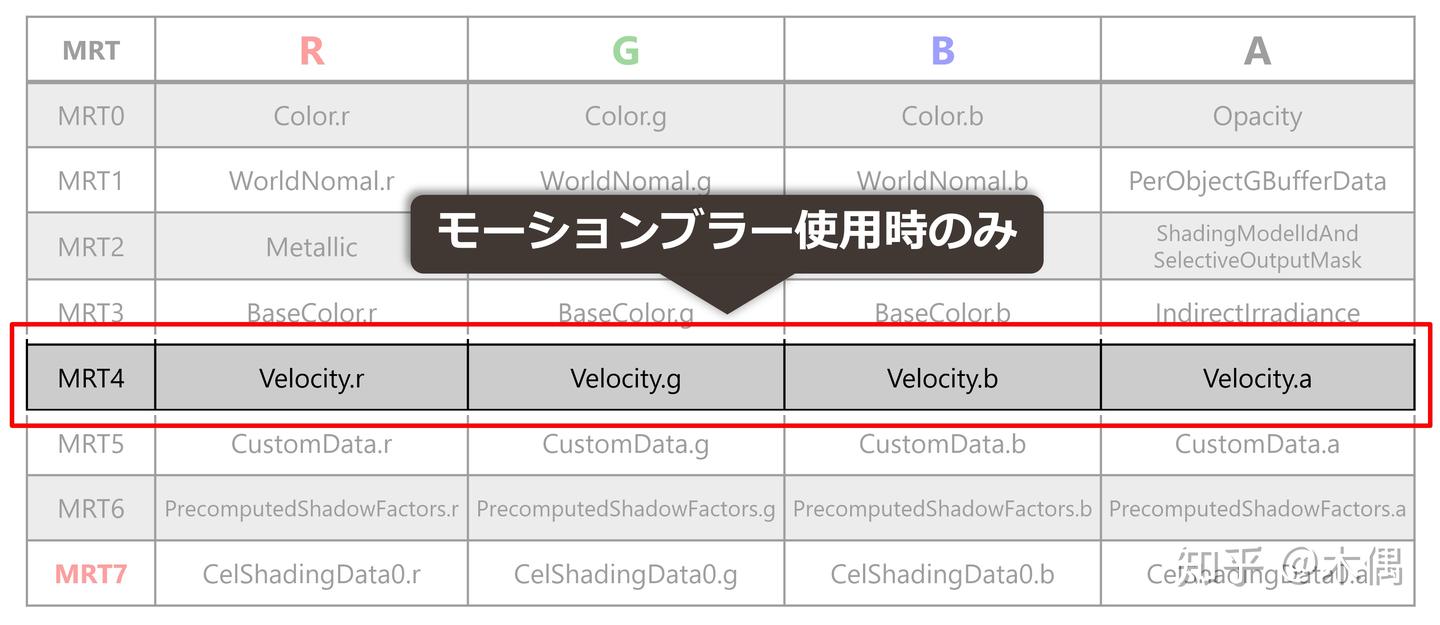Click the モーションブラー使用時のみ callout
This screenshot has height=625, width=1440.
727,233
